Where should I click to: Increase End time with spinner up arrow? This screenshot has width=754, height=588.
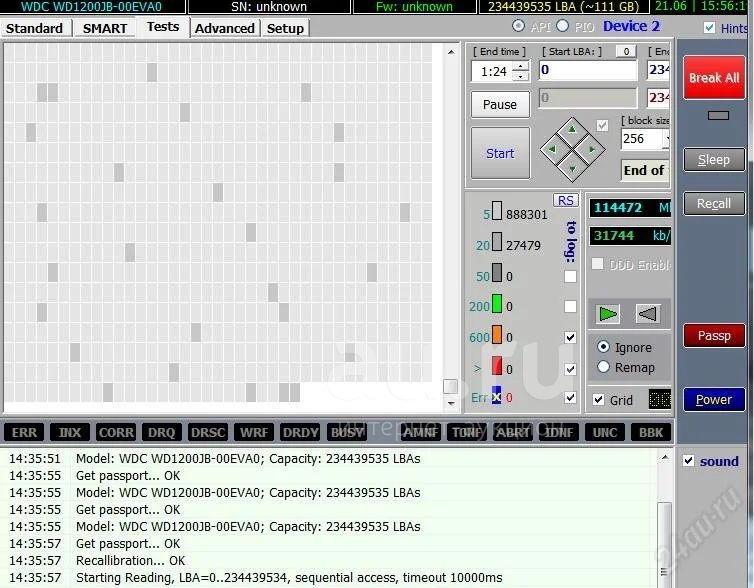click(x=520, y=66)
